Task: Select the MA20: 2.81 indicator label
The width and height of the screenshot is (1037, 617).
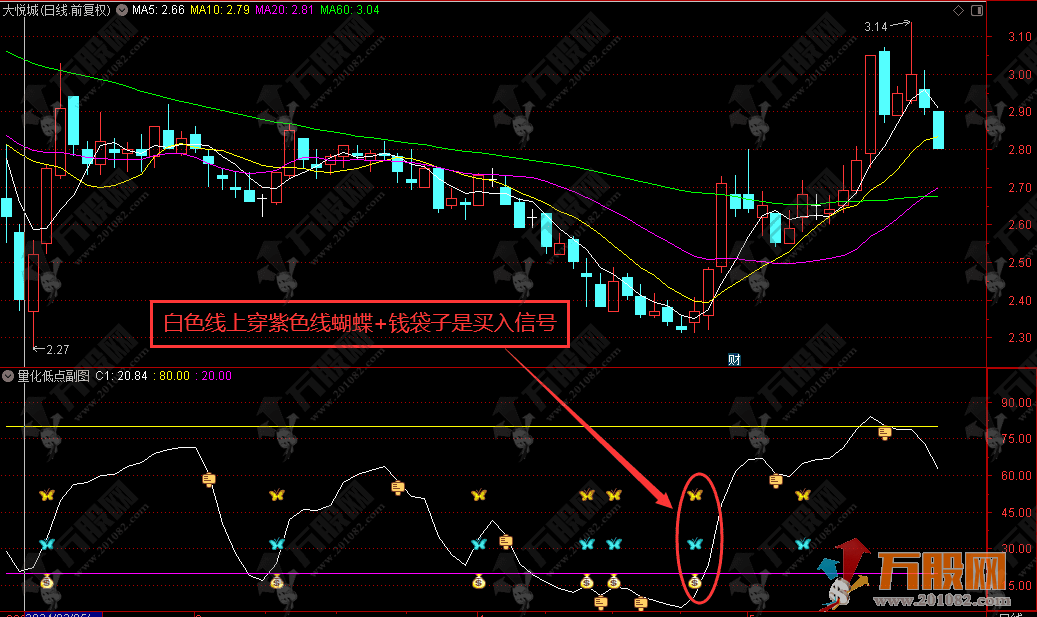Action: [x=284, y=10]
